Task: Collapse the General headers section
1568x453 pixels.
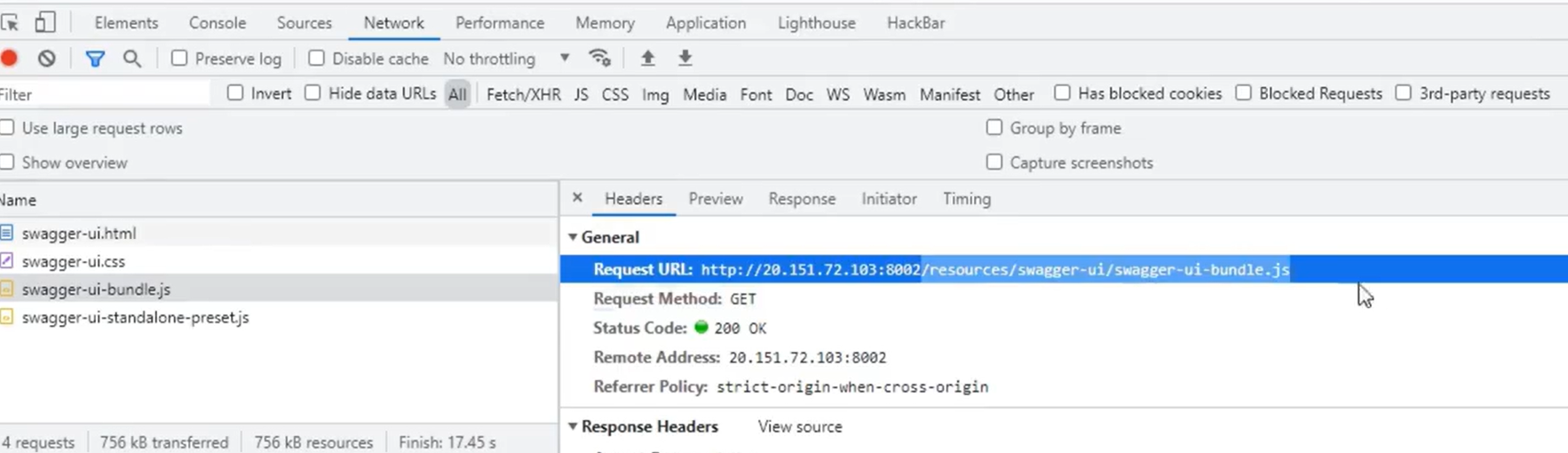Action: click(x=573, y=237)
